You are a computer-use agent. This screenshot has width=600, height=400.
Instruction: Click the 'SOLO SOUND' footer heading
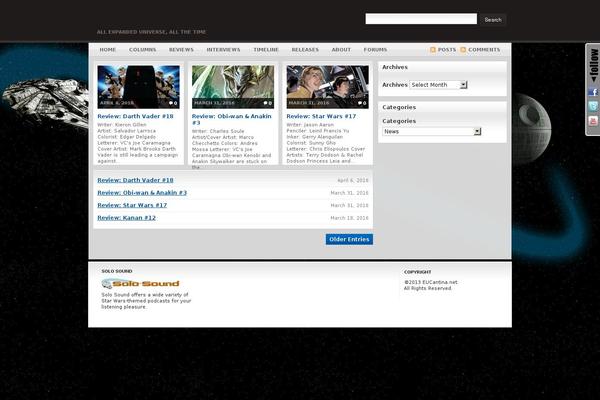pos(117,271)
